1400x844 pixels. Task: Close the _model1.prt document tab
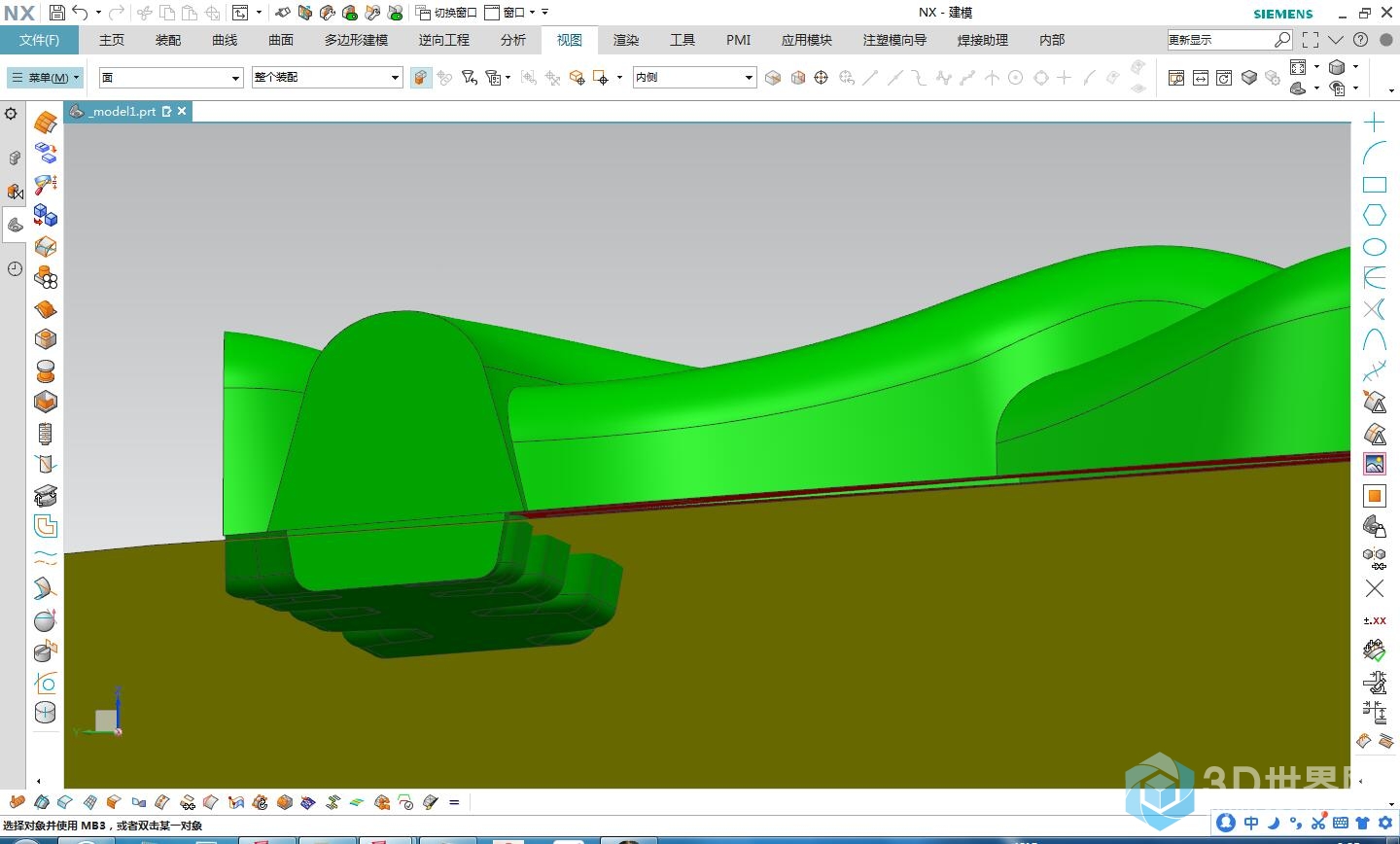pyautogui.click(x=182, y=111)
